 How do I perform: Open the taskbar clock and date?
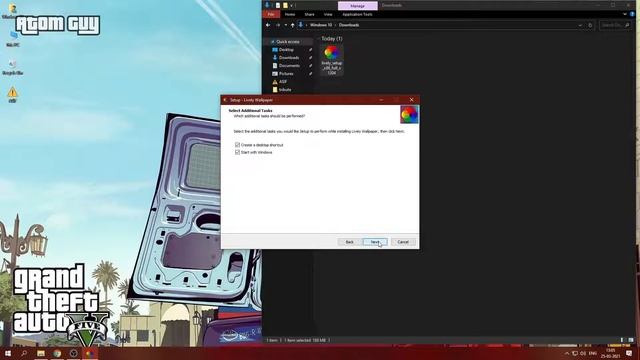[610, 353]
